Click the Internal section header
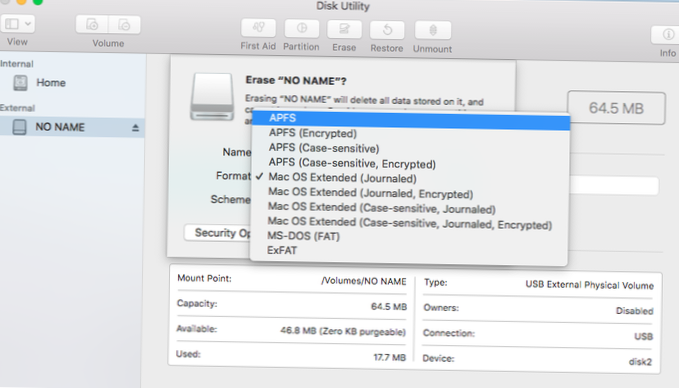 pyautogui.click(x=16, y=64)
